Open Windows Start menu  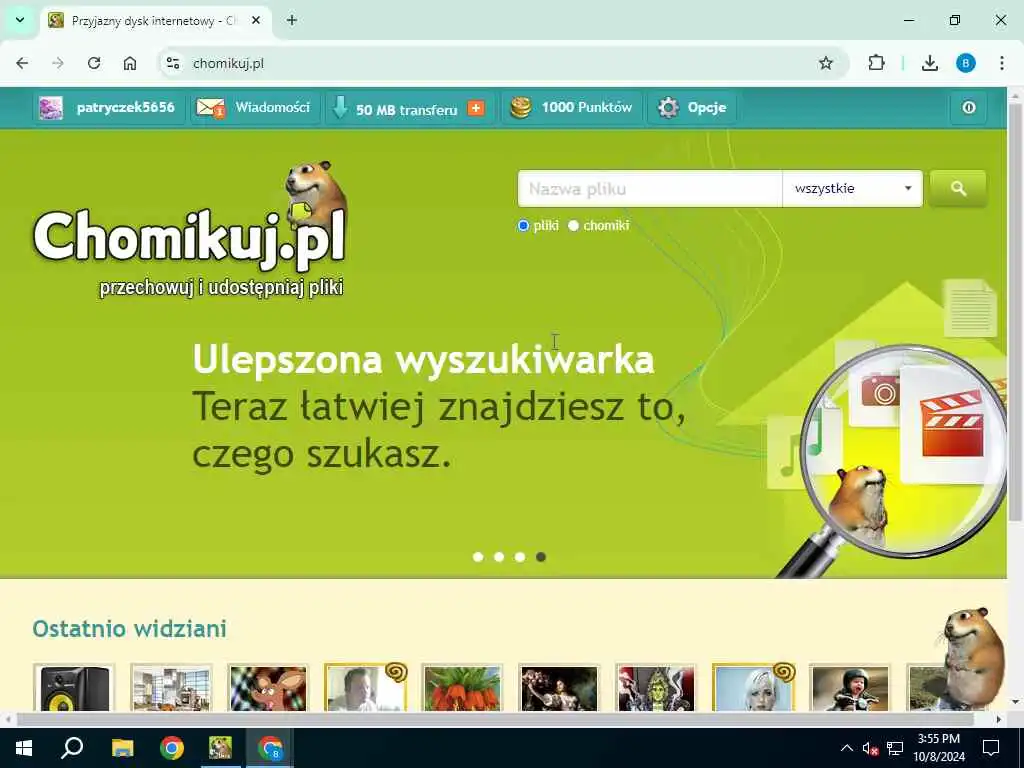[24, 748]
